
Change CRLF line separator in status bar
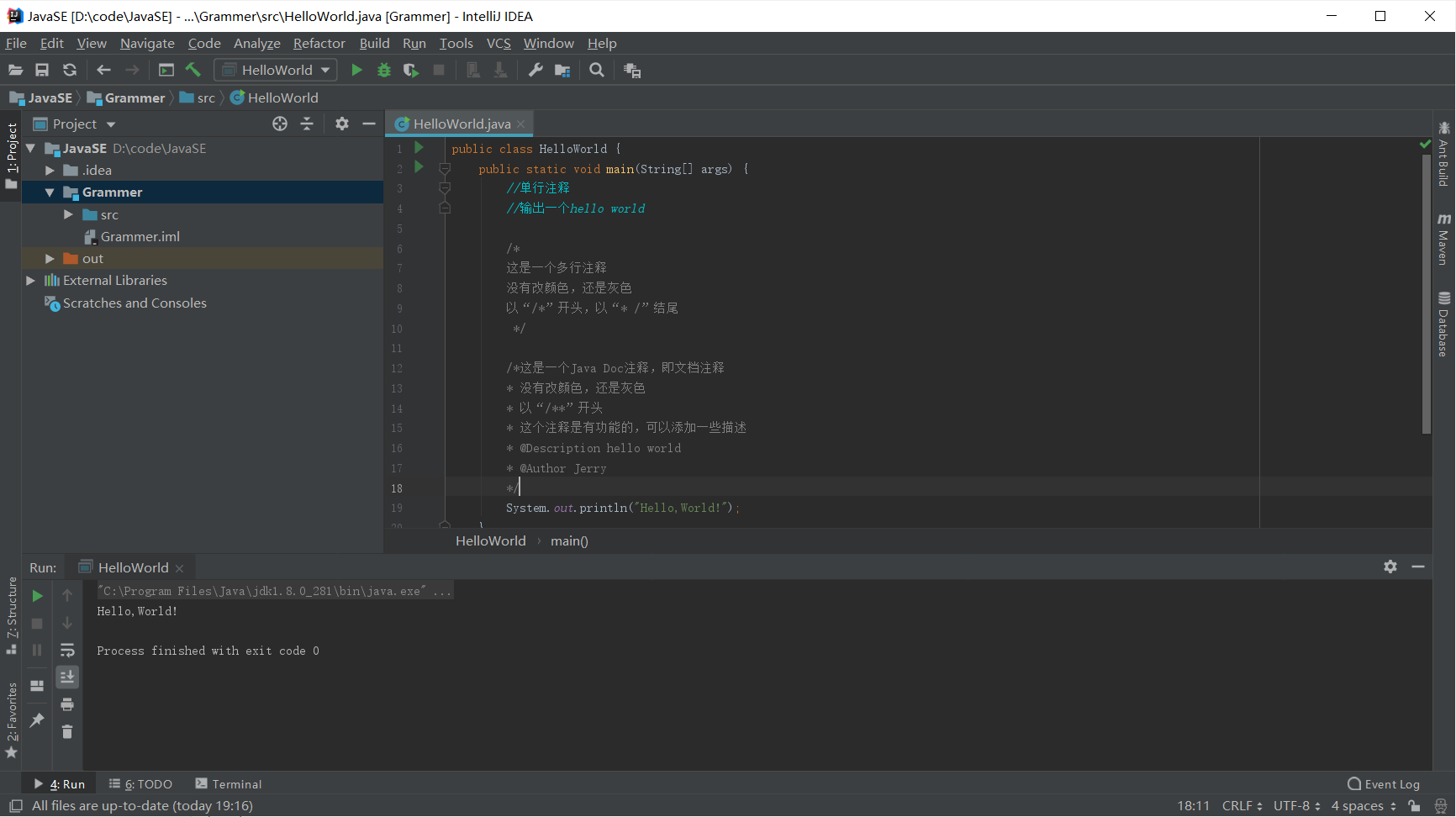[1242, 805]
